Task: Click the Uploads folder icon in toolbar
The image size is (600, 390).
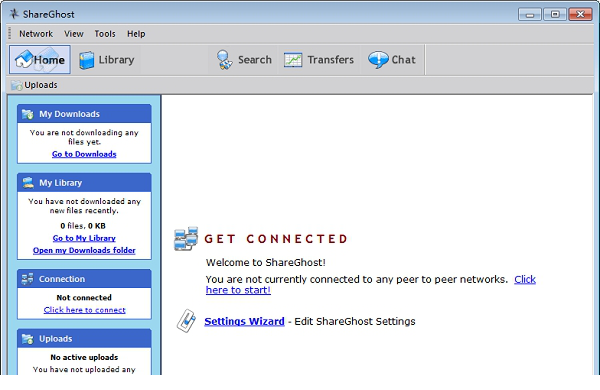Action: pos(16,85)
